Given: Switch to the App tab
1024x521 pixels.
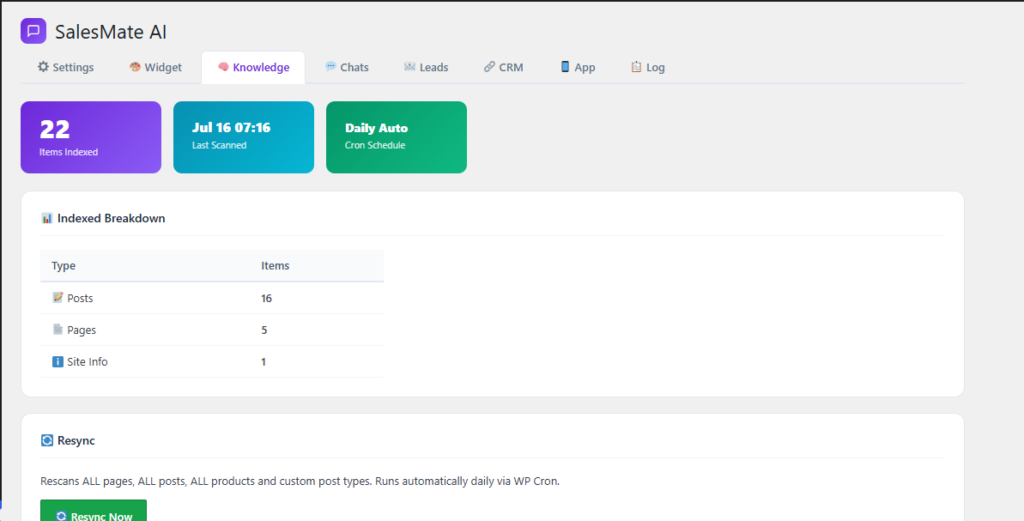Looking at the screenshot, I should (578, 67).
